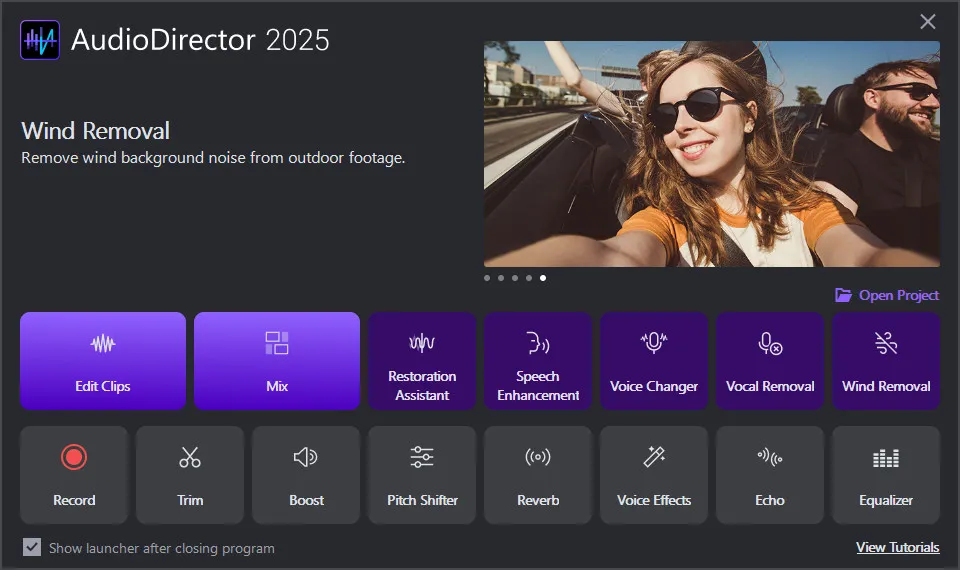
Task: Open the Equalizer
Action: coord(886,475)
